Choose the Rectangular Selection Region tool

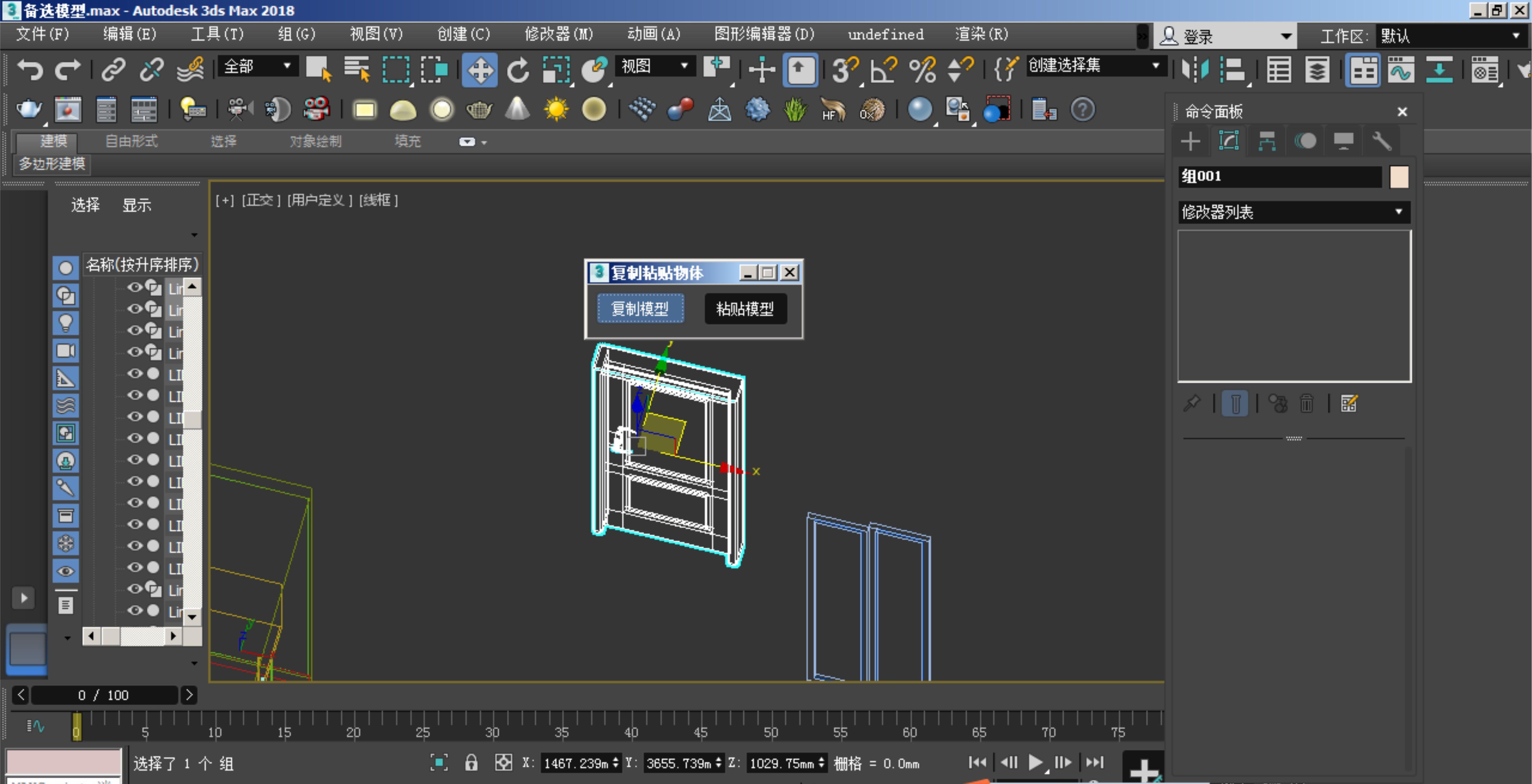[395, 70]
